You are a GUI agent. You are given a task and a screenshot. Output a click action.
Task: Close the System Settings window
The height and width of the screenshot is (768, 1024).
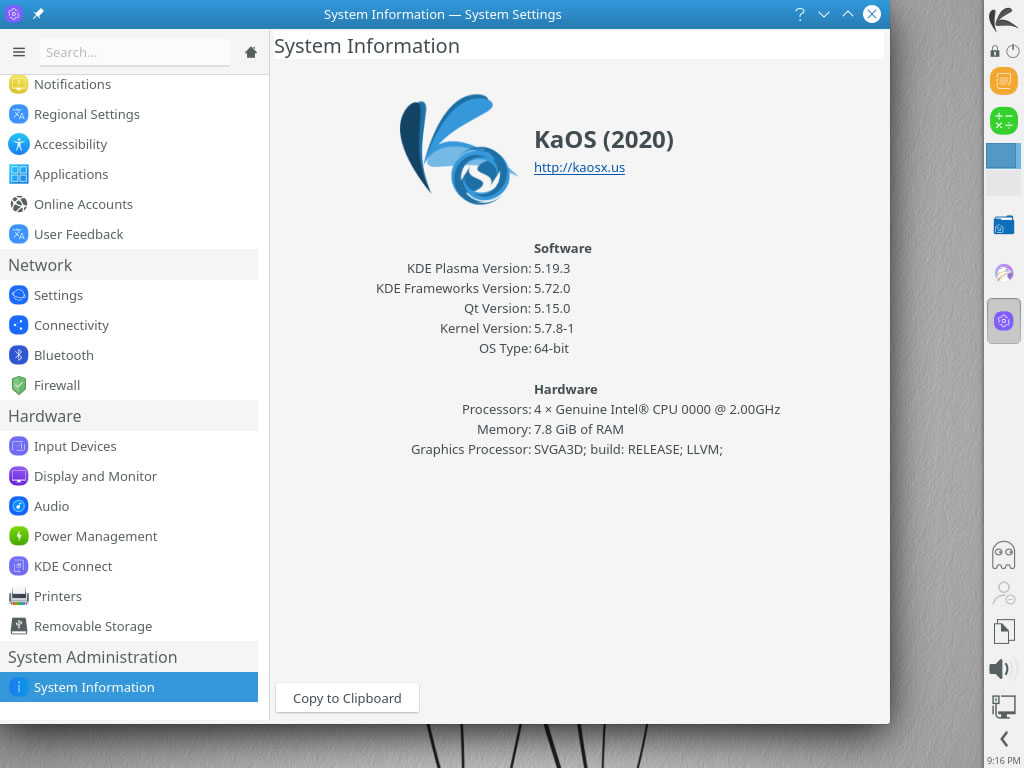click(x=872, y=14)
